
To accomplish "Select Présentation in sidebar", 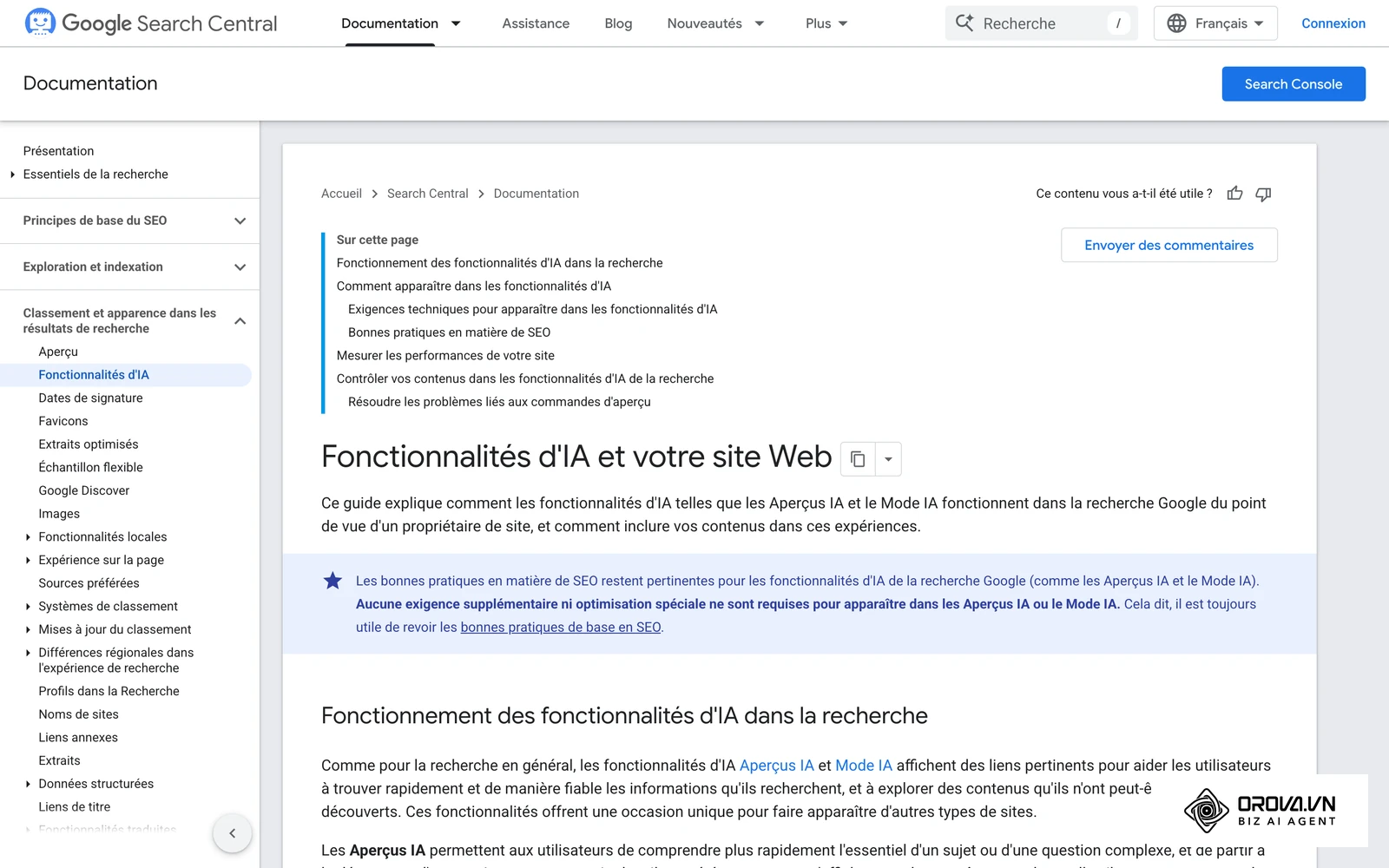I will (x=58, y=151).
